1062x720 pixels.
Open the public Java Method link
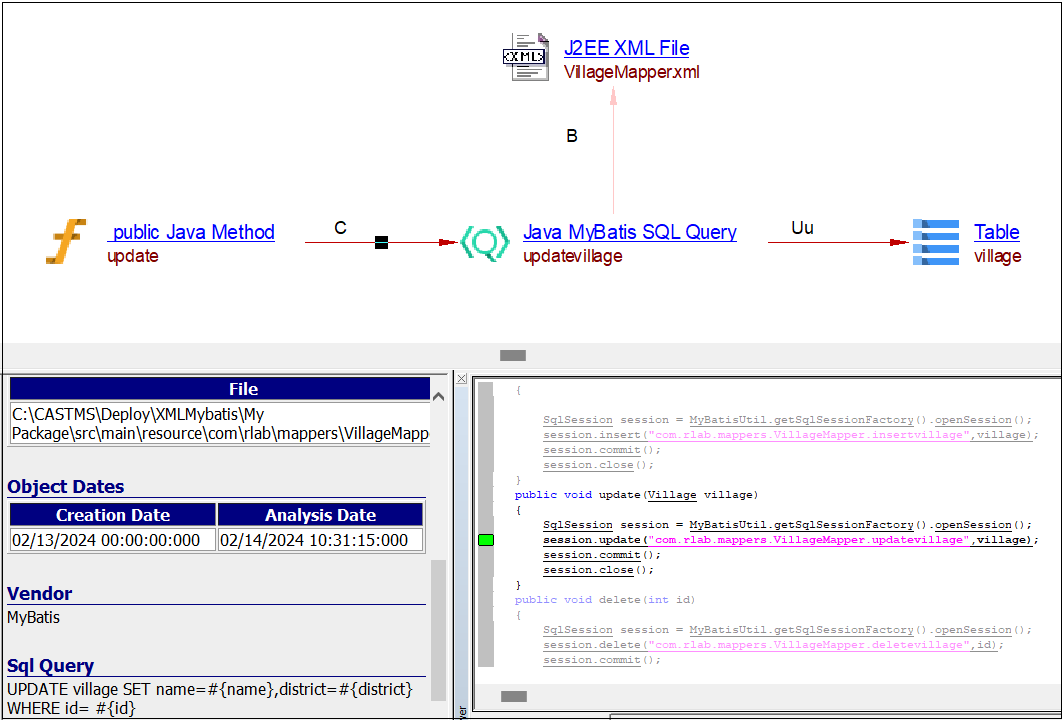point(191,232)
